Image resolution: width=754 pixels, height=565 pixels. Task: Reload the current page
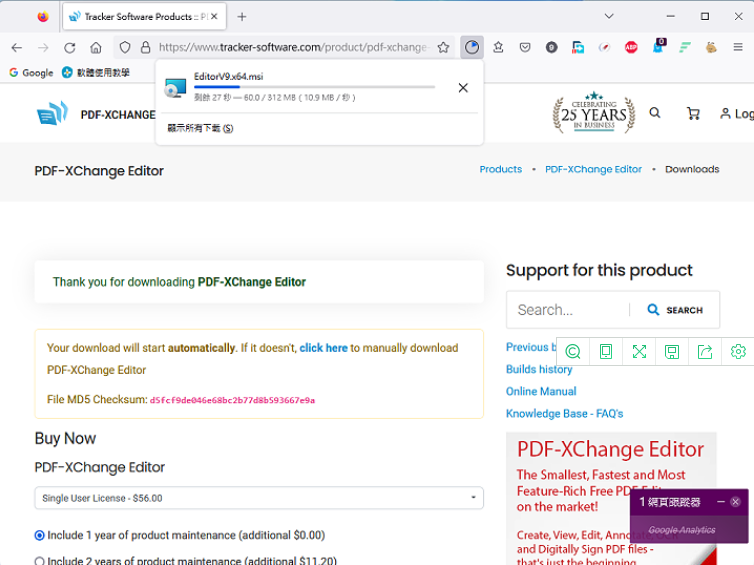coord(70,47)
